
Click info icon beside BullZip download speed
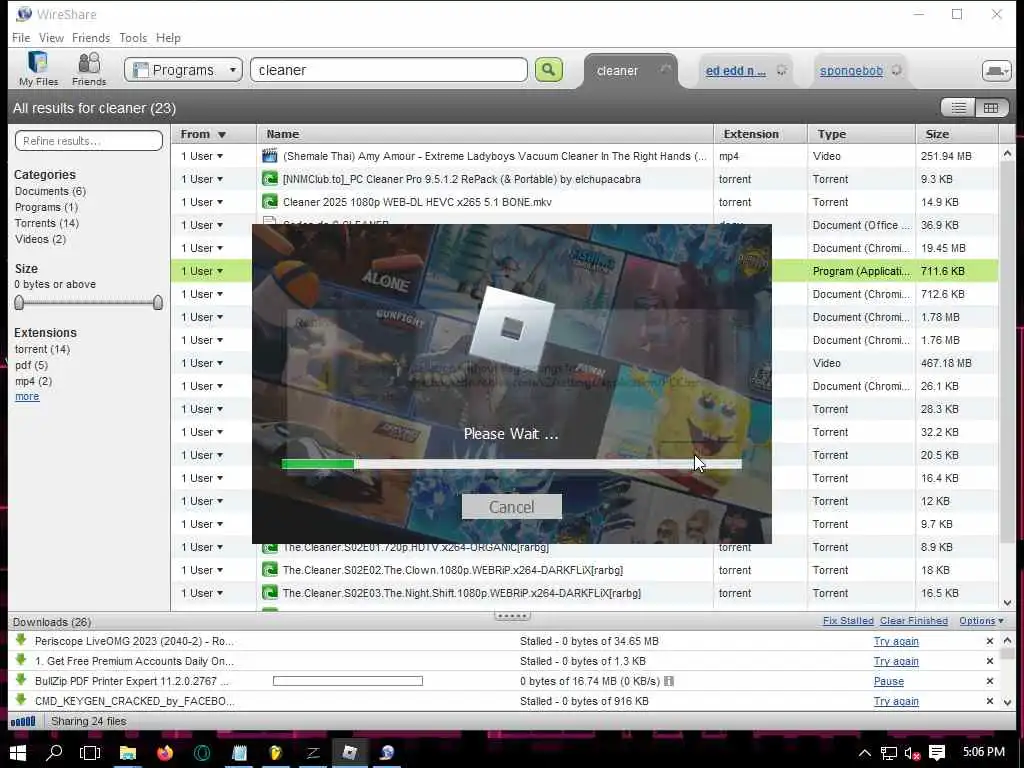pos(669,681)
